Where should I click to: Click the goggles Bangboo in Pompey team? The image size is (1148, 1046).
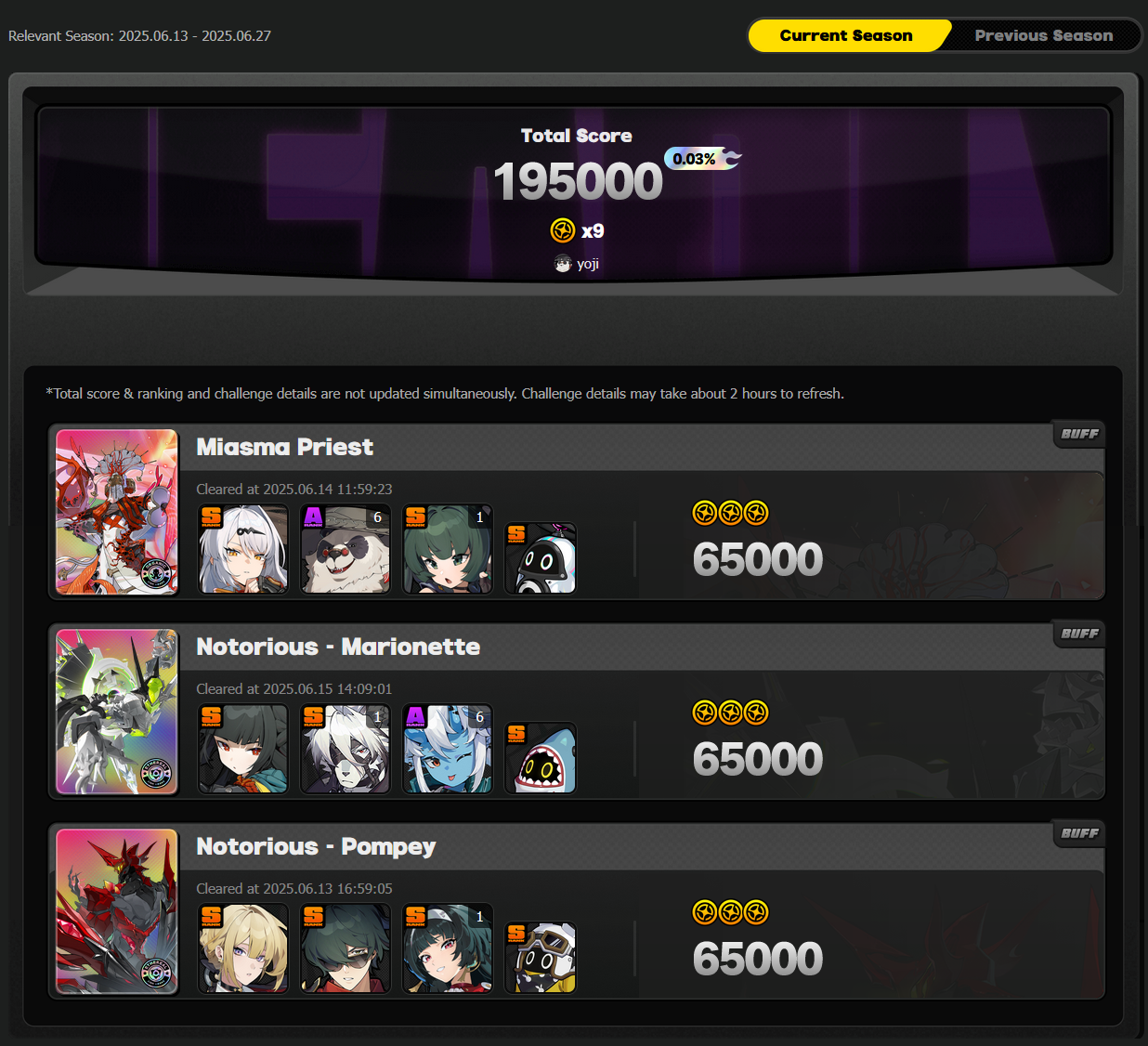click(541, 958)
